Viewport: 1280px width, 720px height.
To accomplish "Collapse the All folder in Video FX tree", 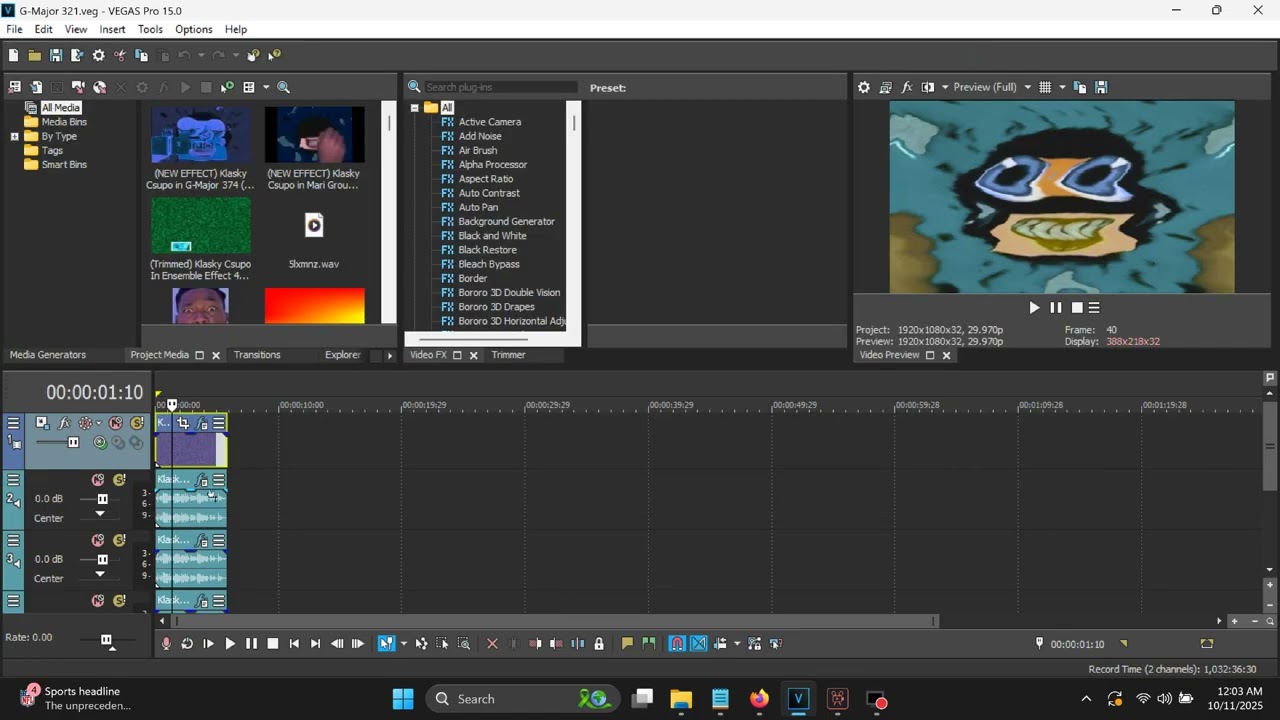I will tap(414, 108).
